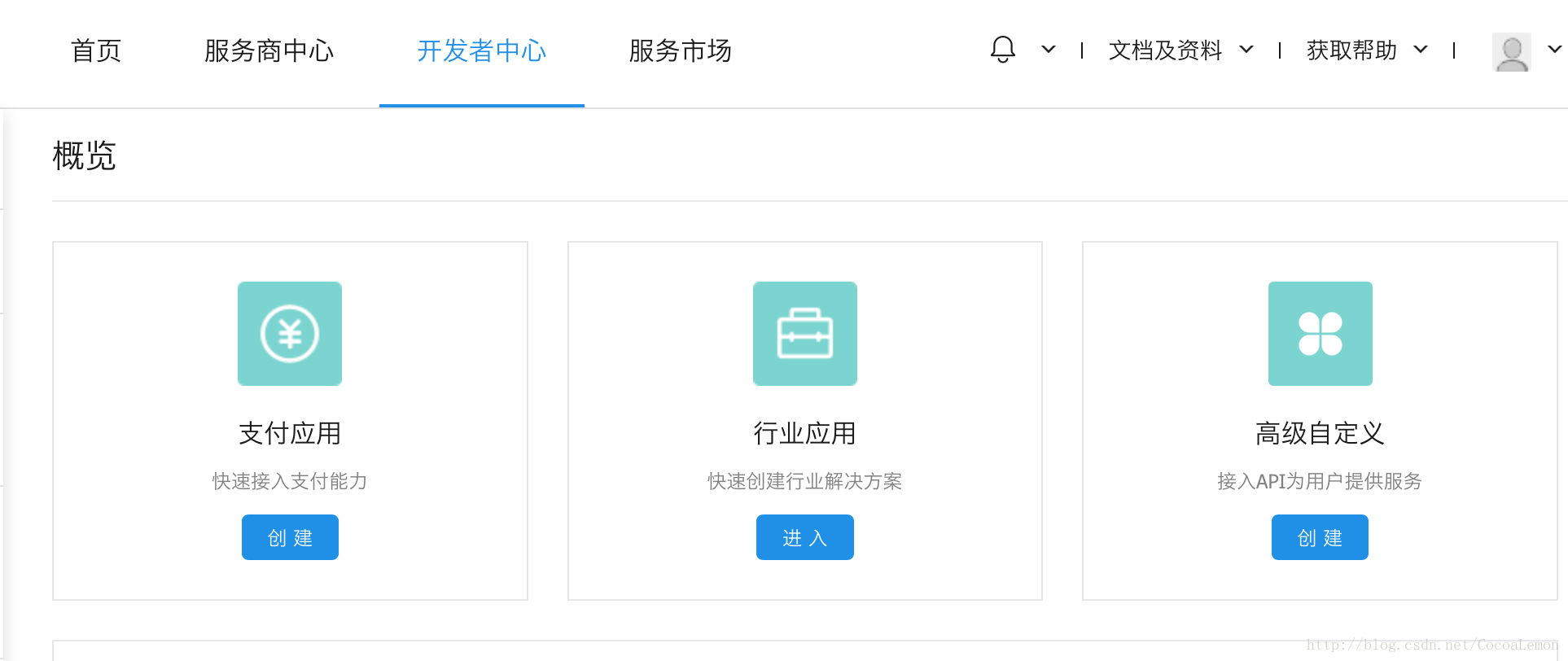This screenshot has height=661, width=1568.
Task: Click the text 快速接入支付能力
Action: pos(290,481)
